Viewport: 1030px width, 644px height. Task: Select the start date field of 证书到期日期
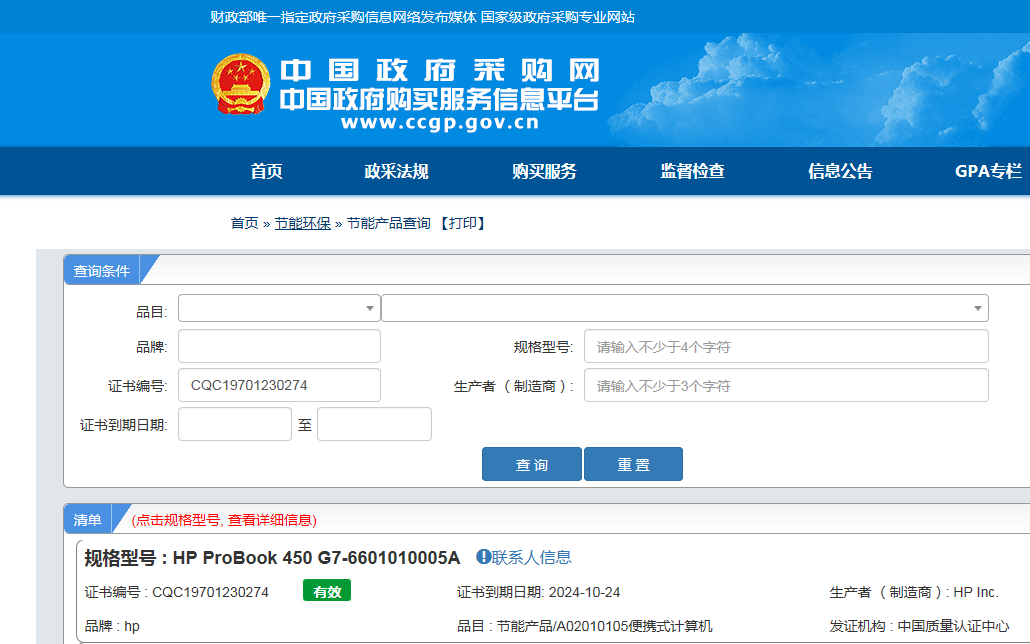tap(235, 424)
